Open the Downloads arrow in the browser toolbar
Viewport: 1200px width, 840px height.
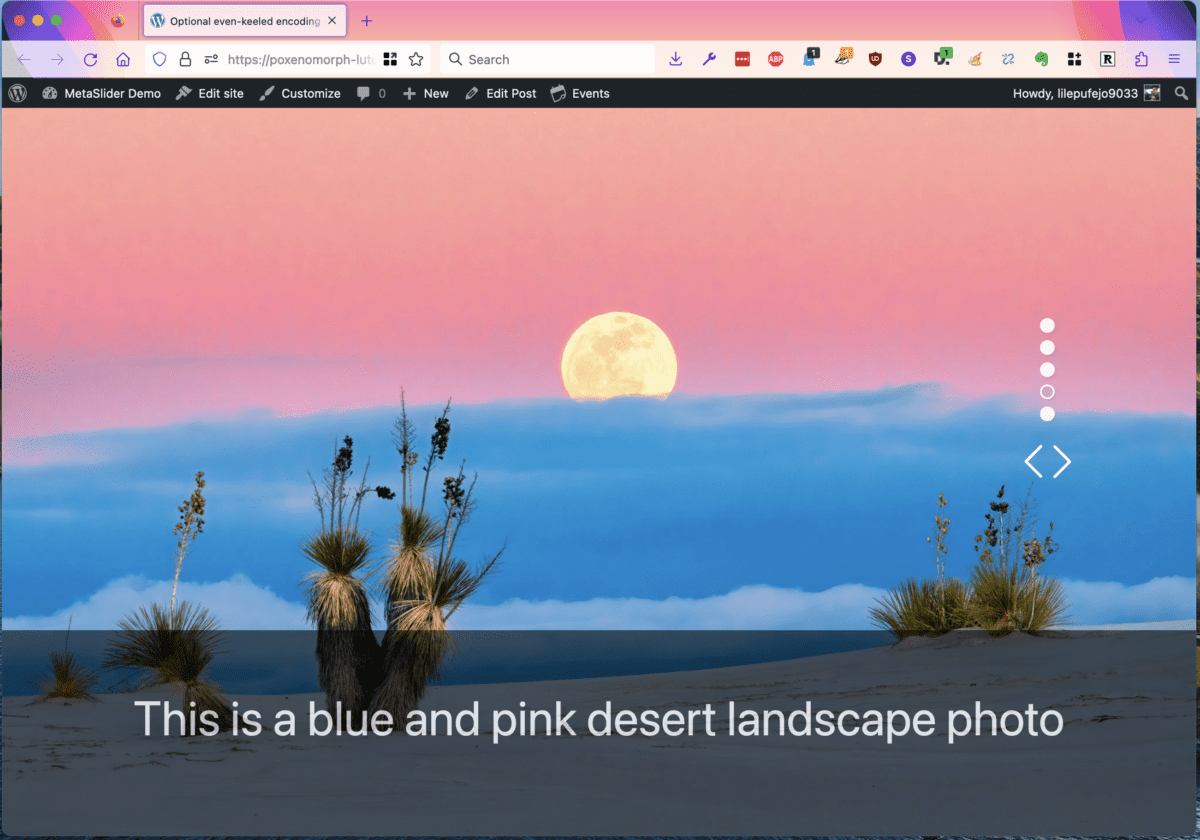675,59
